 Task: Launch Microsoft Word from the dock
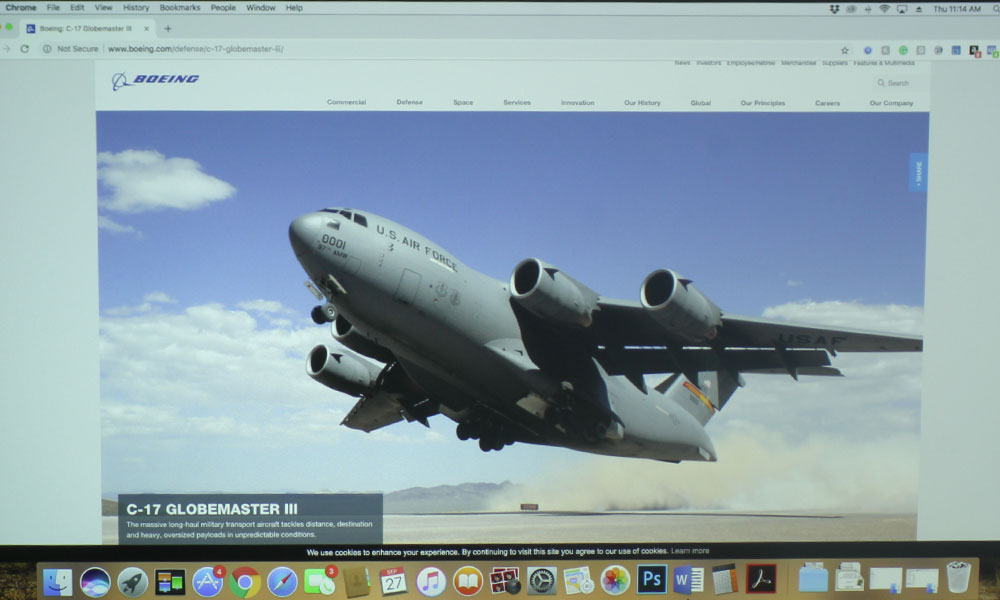688,580
